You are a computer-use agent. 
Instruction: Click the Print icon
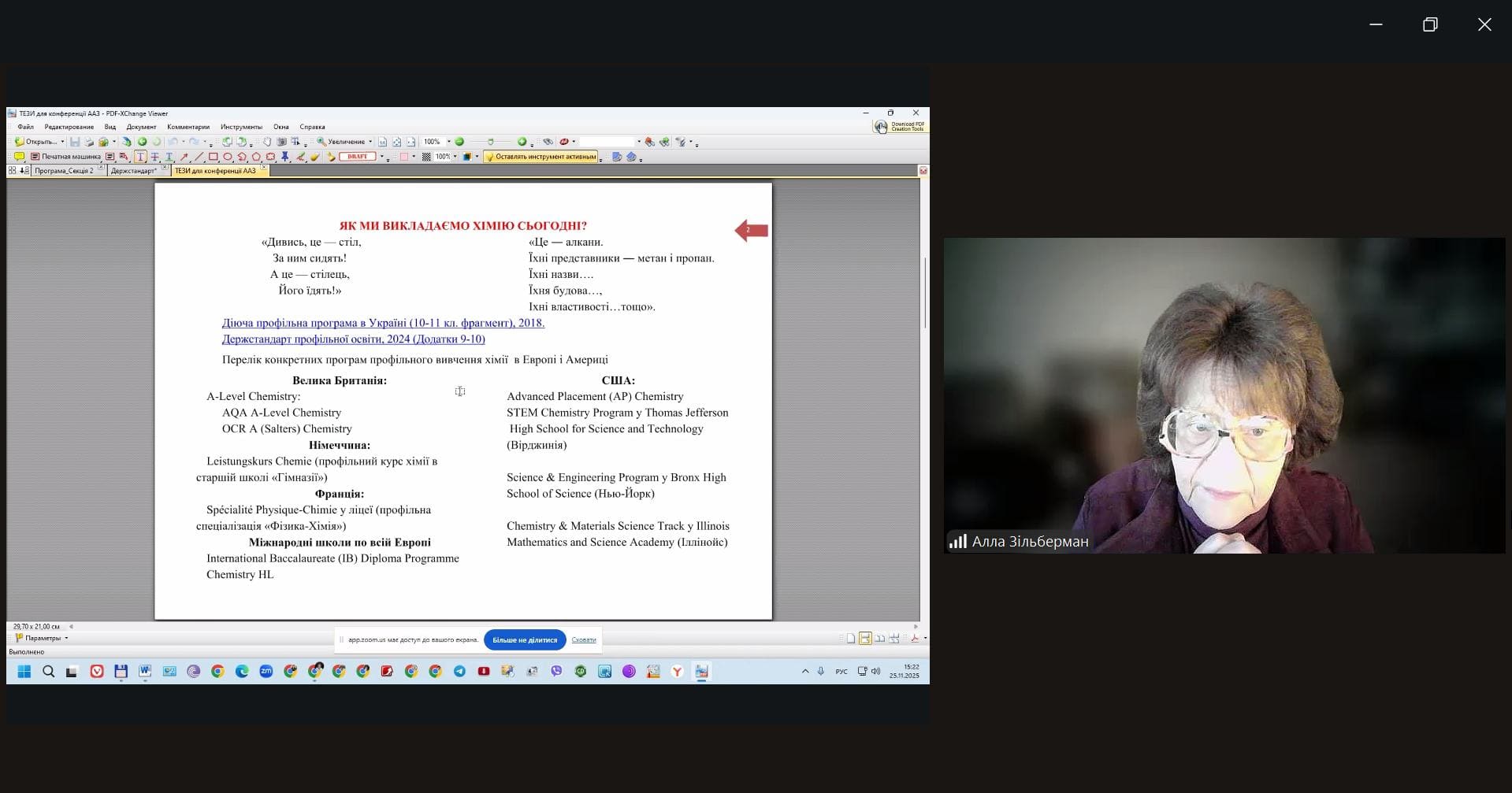click(x=89, y=142)
